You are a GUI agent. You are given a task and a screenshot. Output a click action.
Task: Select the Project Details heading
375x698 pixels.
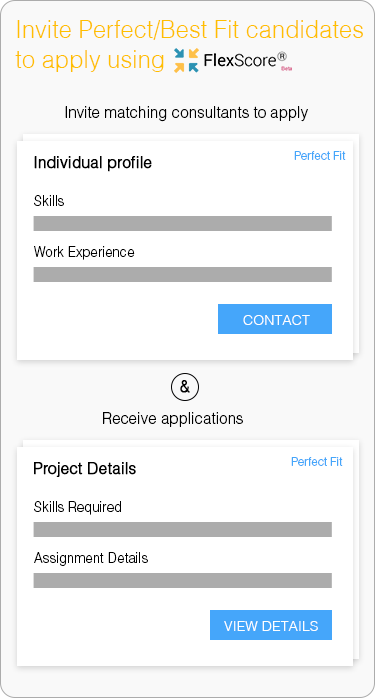pos(85,469)
